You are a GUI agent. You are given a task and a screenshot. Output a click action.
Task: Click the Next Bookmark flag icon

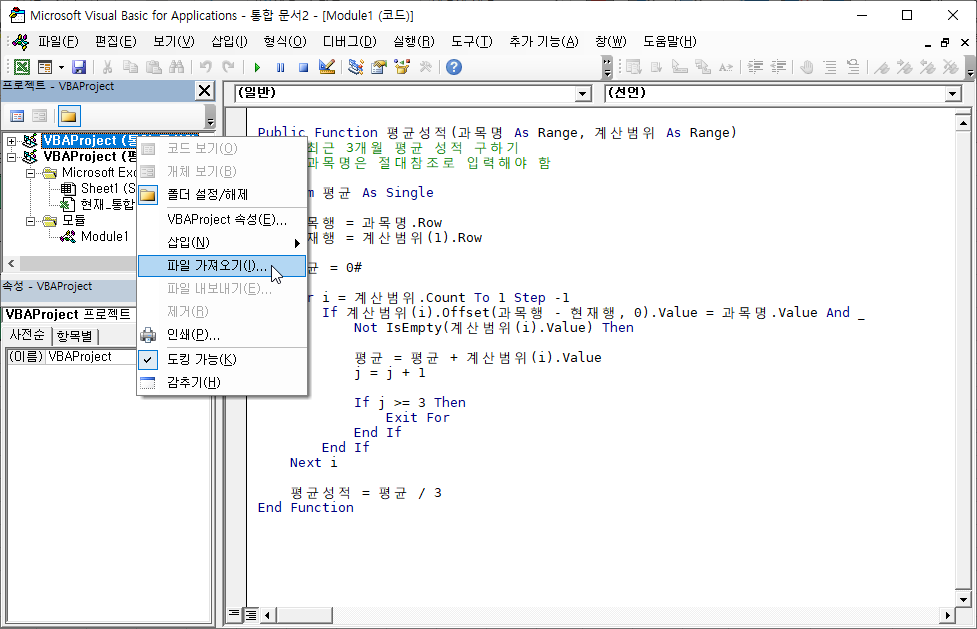coord(905,67)
